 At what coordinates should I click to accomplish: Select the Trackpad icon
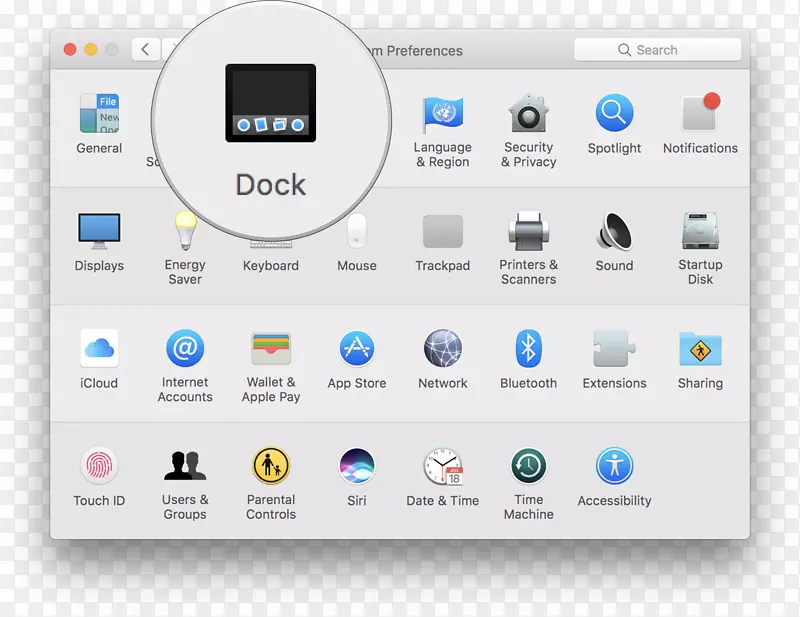443,232
